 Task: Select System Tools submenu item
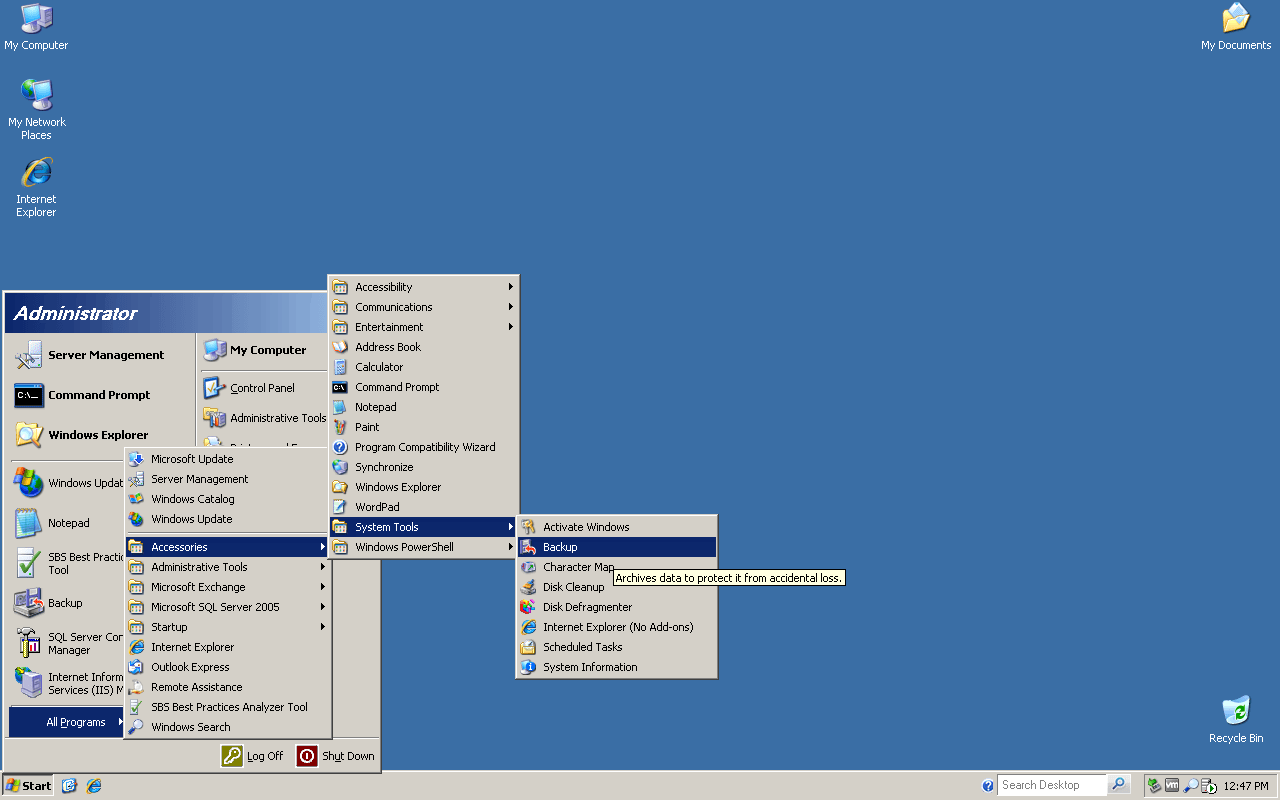pyautogui.click(x=423, y=527)
